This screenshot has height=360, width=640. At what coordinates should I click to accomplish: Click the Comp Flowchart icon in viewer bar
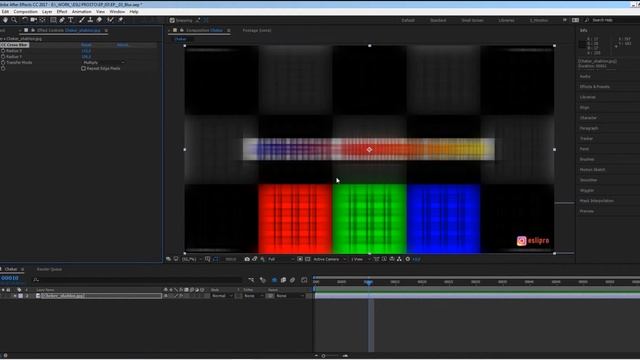click(x=399, y=259)
